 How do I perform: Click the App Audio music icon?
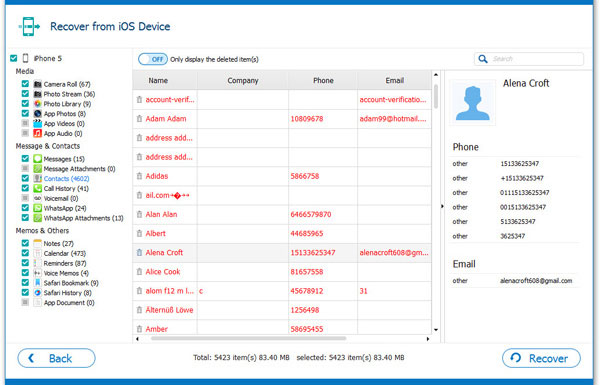coord(38,133)
